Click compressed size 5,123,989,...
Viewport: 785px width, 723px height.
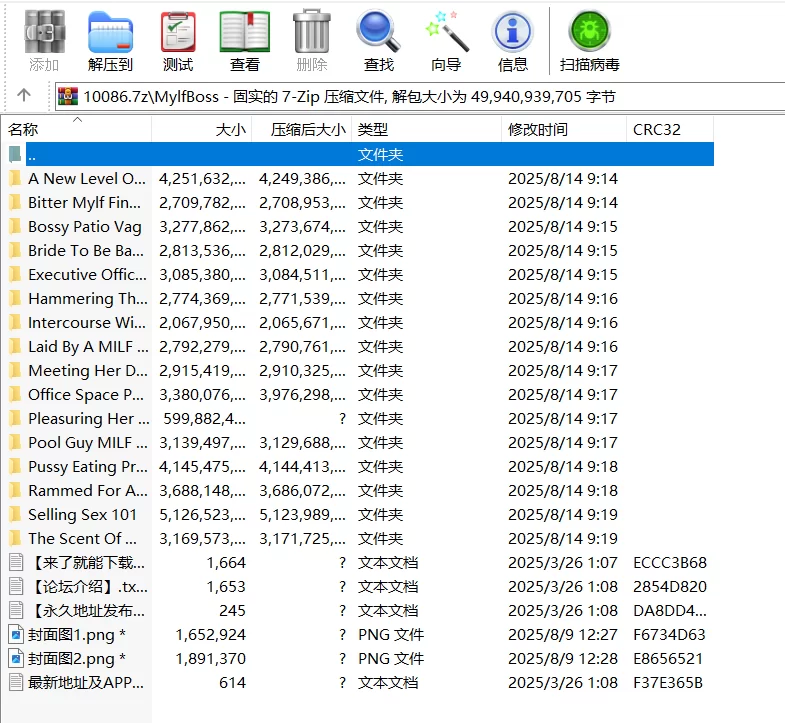[302, 515]
